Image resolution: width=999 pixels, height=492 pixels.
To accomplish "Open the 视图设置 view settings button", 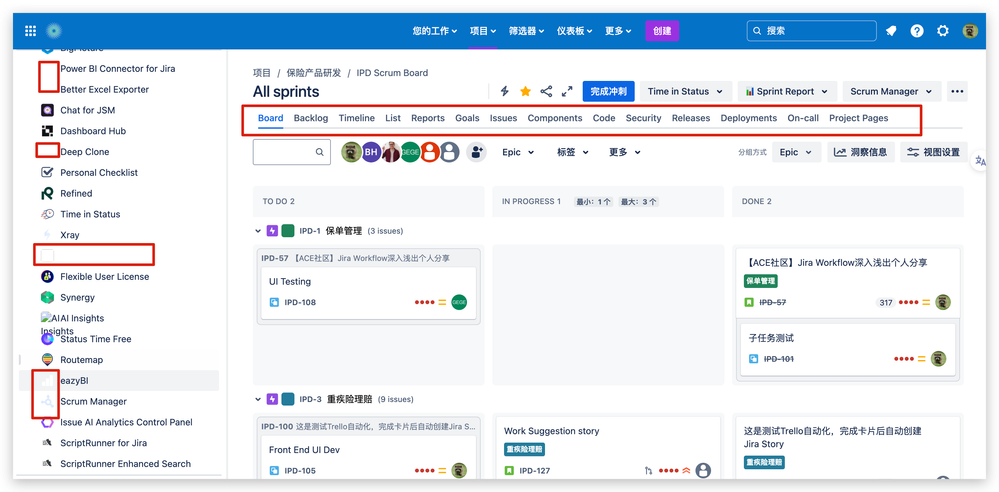I will 934,152.
